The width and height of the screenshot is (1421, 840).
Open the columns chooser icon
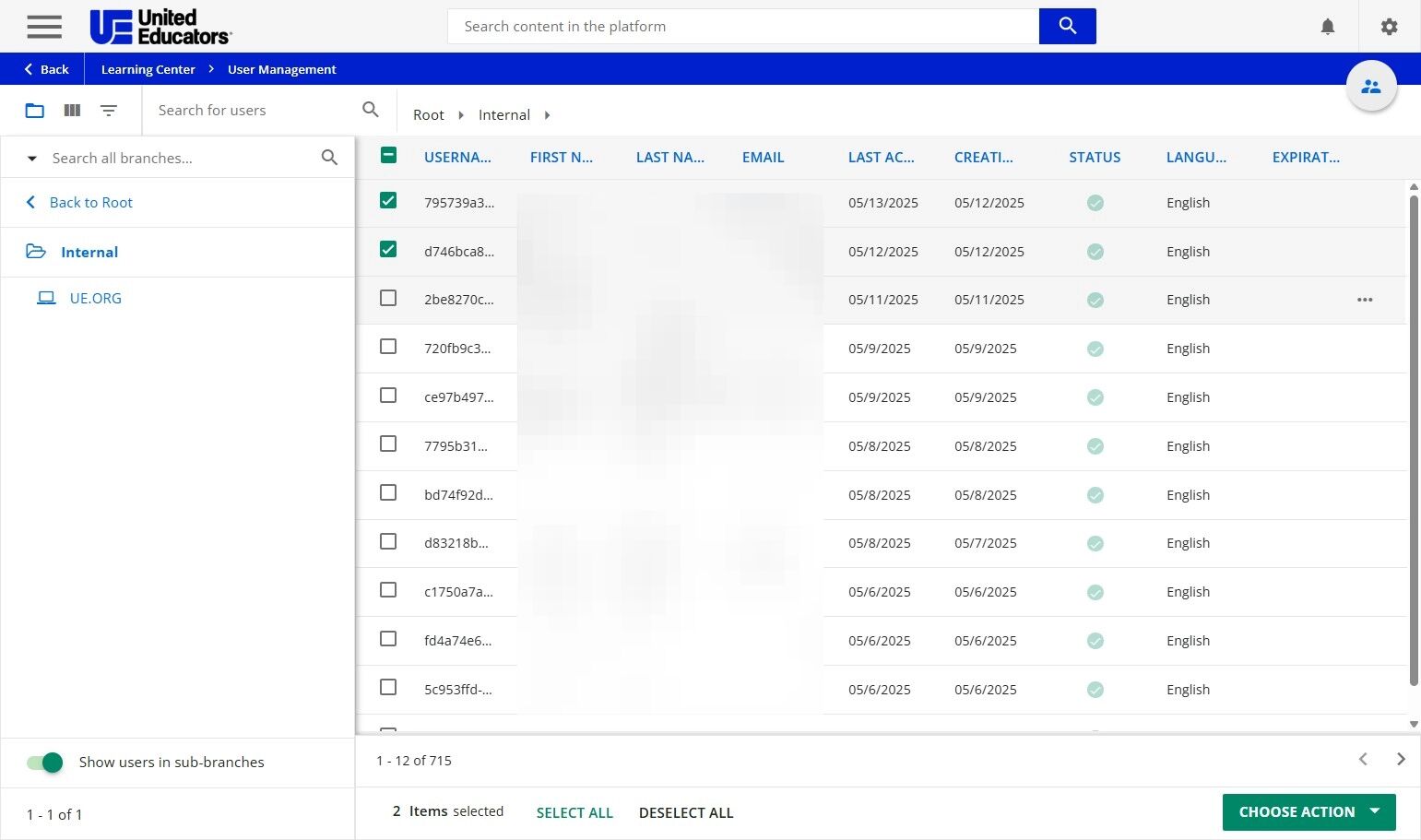(72, 111)
